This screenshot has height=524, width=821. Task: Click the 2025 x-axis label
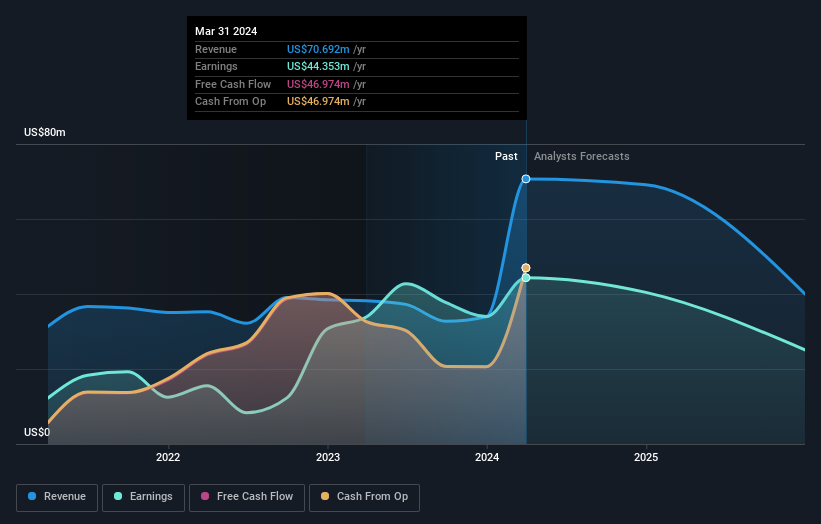(646, 458)
